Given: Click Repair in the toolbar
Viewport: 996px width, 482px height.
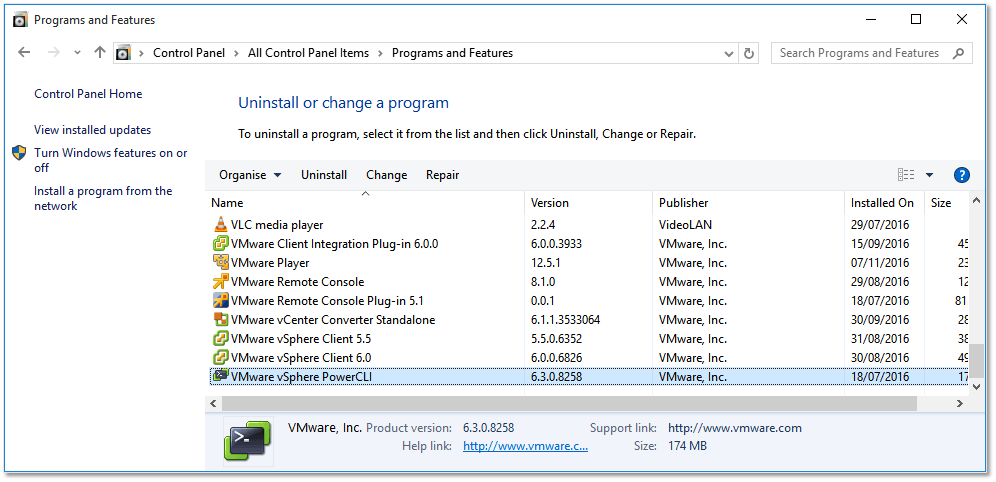Looking at the screenshot, I should tap(442, 175).
